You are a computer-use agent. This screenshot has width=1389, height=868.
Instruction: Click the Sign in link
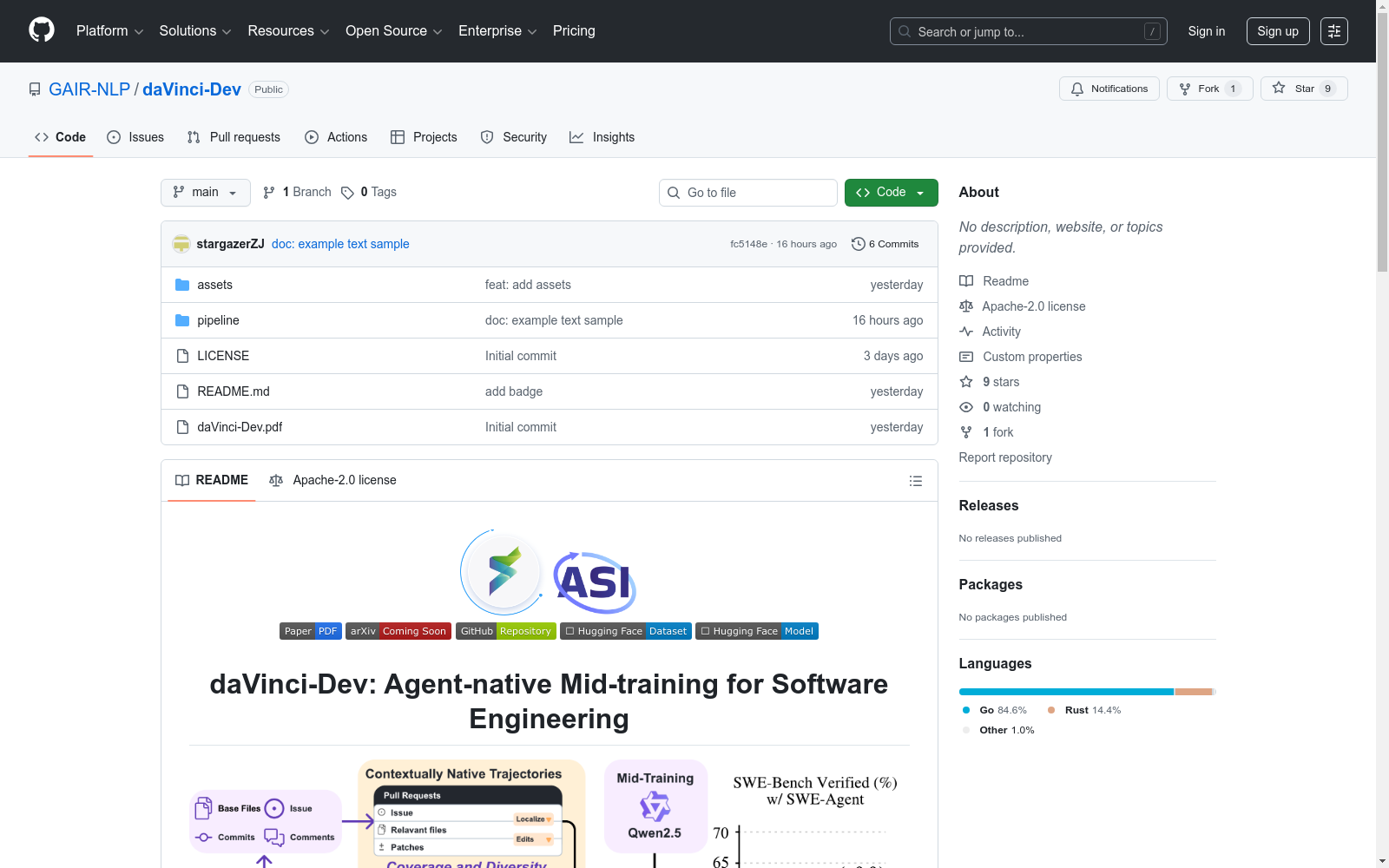click(x=1207, y=31)
